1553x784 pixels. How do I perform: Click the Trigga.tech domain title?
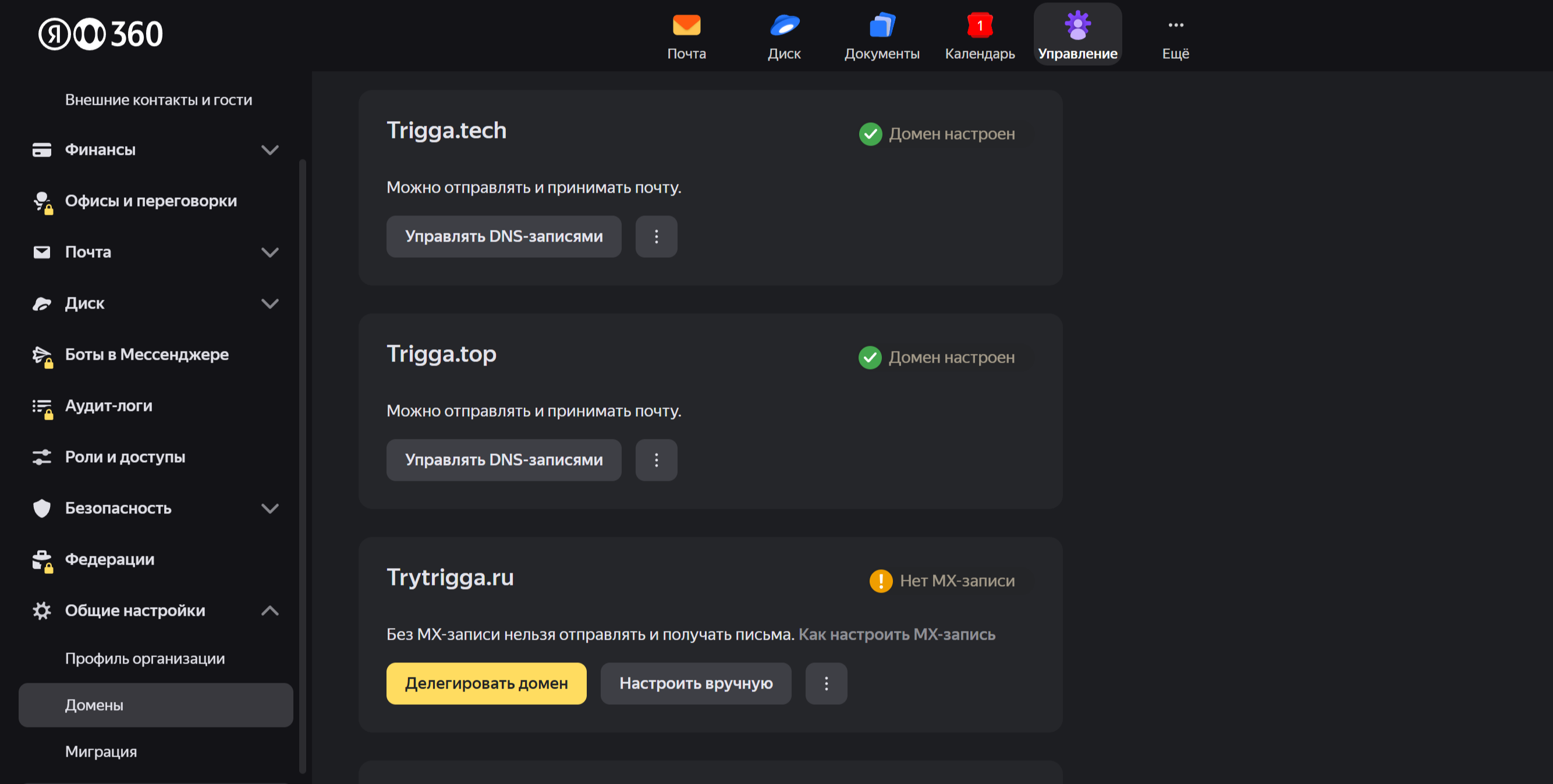[446, 131]
